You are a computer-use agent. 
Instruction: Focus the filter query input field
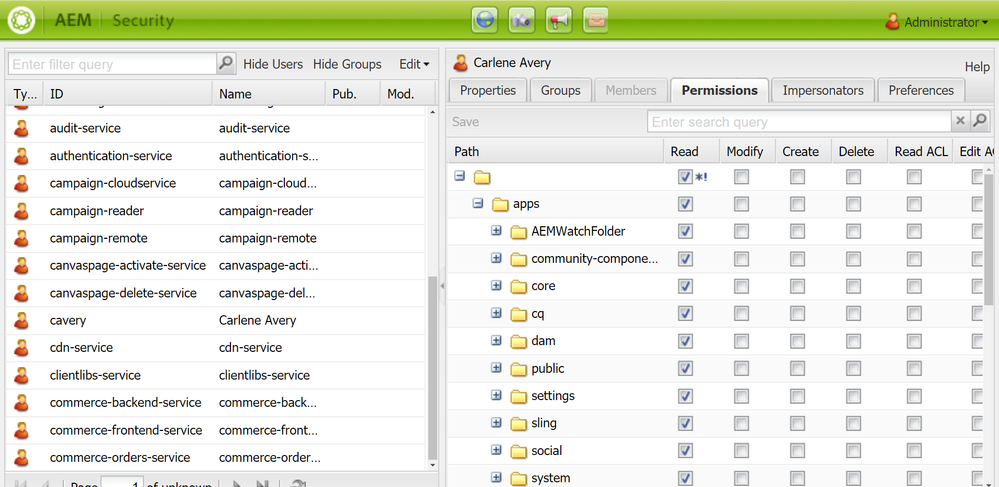(113, 64)
